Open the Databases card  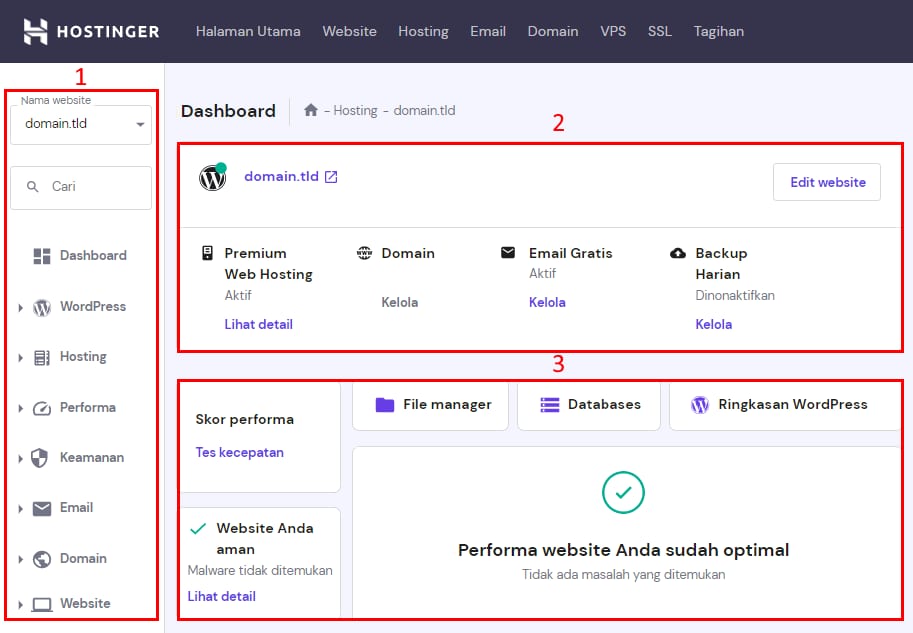(x=589, y=406)
